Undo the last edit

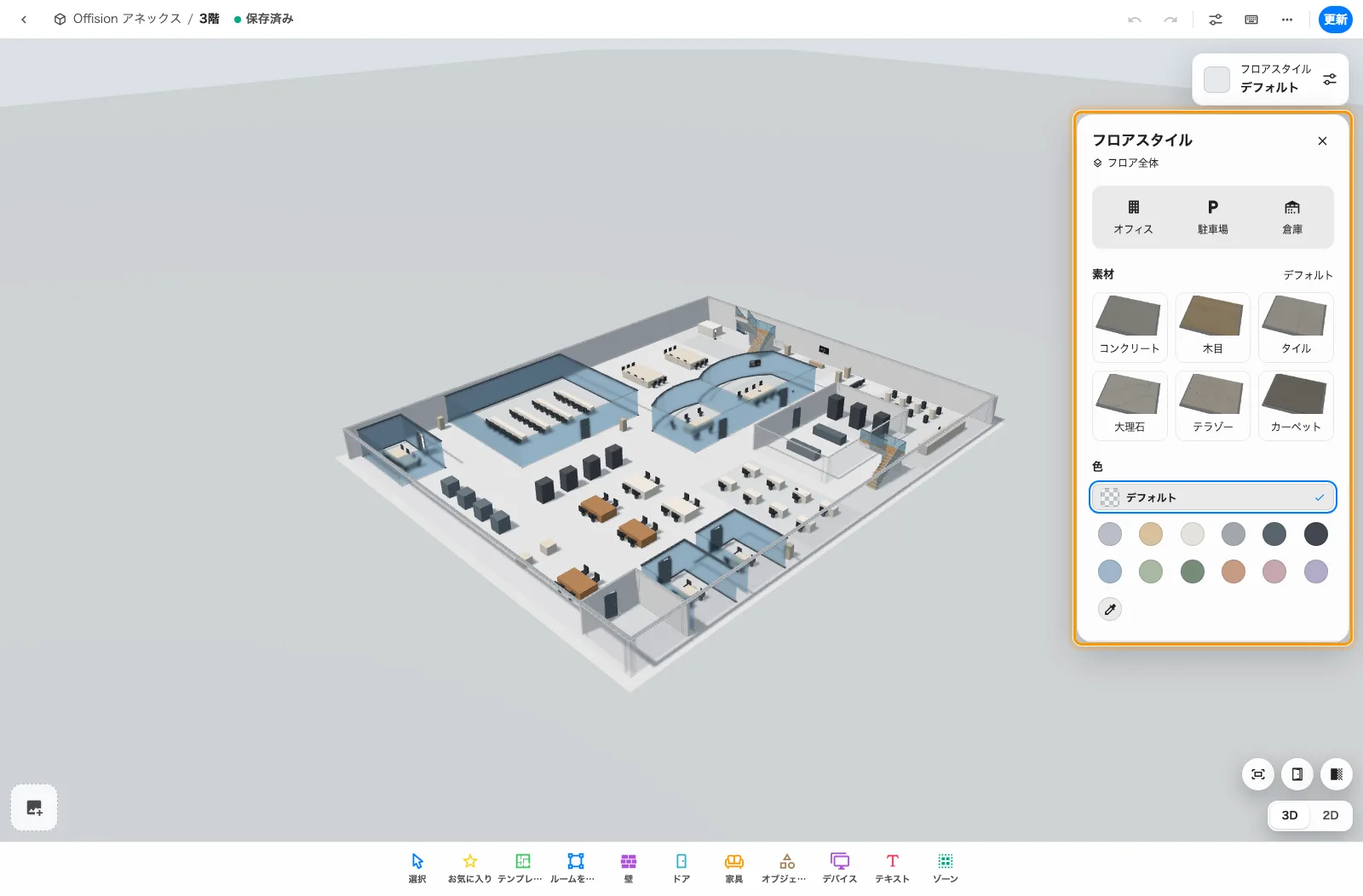[x=1135, y=20]
